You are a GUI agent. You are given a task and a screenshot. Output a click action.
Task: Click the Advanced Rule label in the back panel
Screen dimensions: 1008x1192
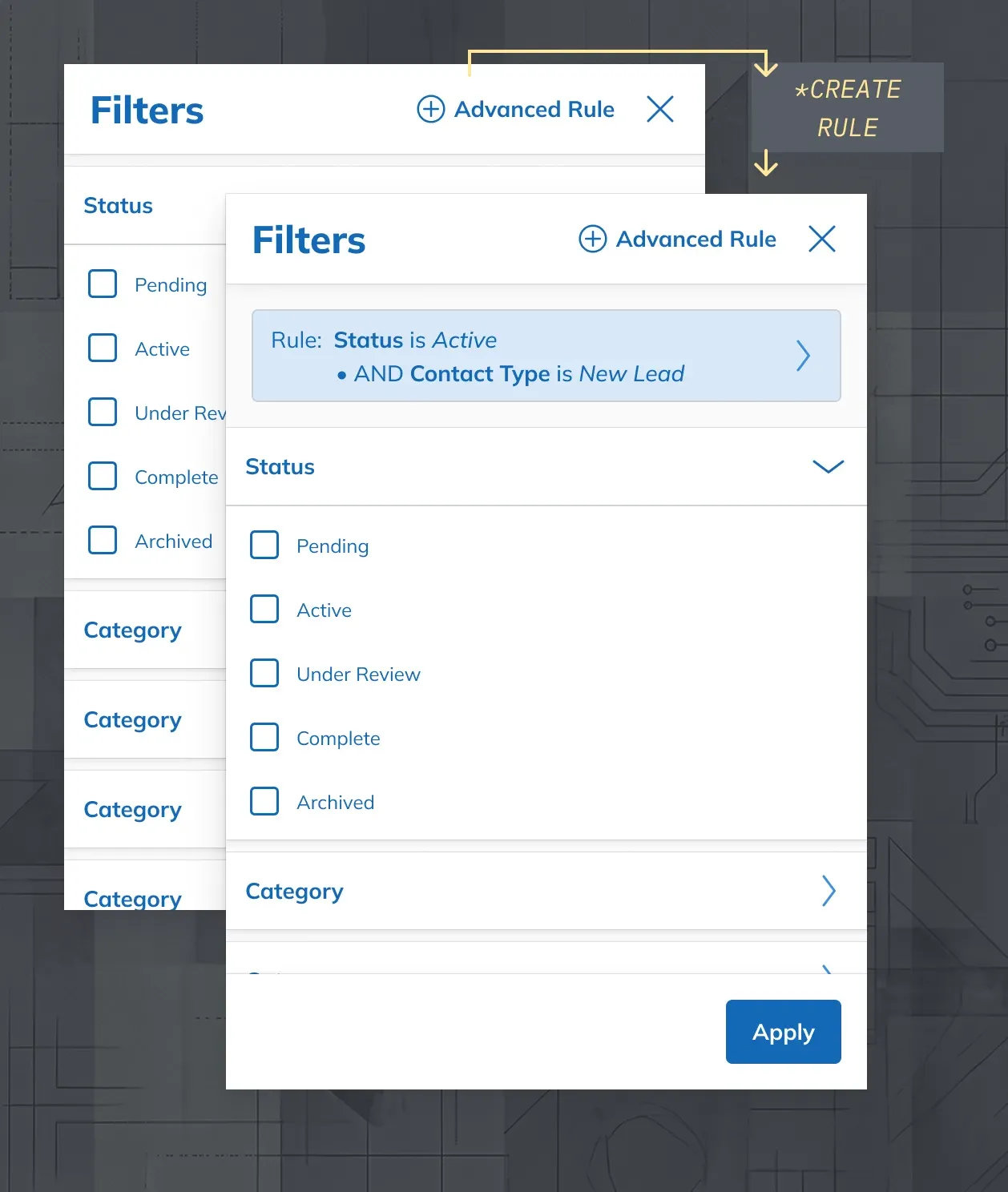click(534, 109)
